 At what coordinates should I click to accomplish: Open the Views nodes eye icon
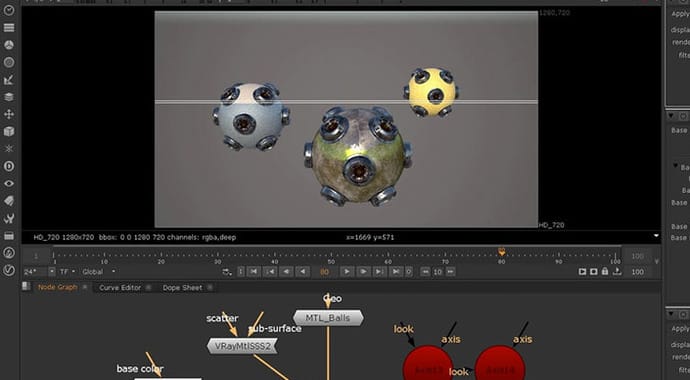pyautogui.click(x=9, y=183)
